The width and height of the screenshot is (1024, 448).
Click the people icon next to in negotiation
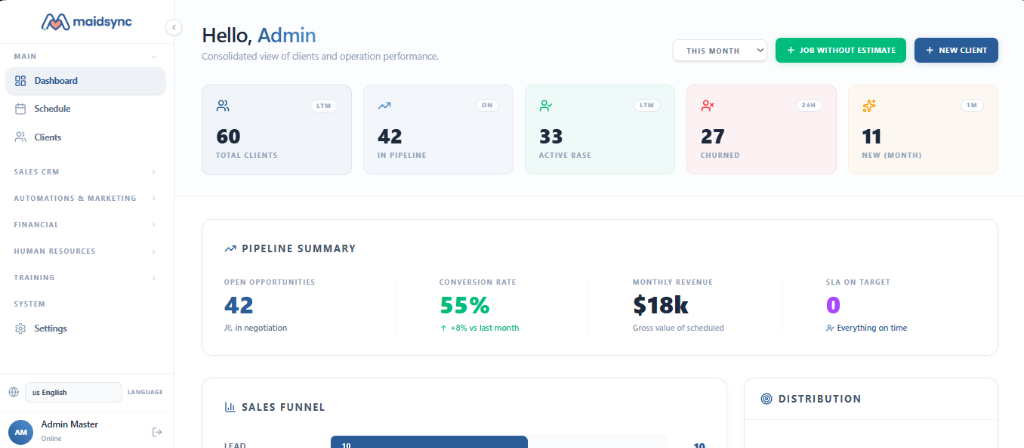(228, 328)
